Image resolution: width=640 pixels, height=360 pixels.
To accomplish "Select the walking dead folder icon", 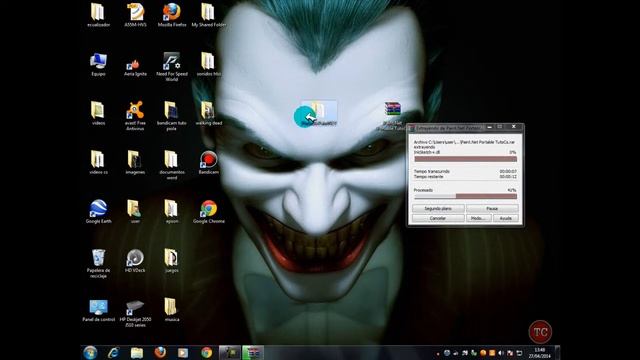I will (208, 113).
